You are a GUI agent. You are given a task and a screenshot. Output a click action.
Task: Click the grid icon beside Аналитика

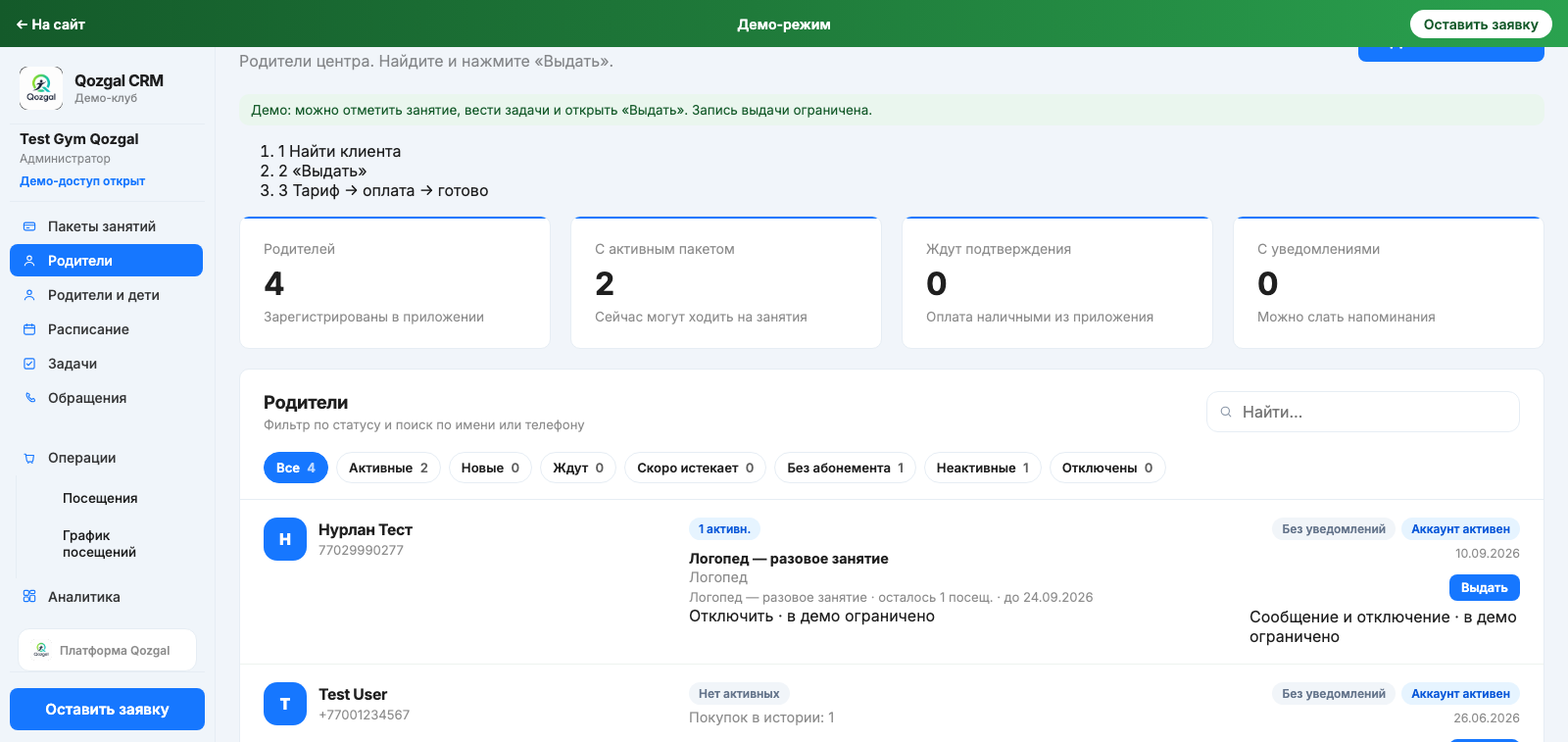point(29,596)
